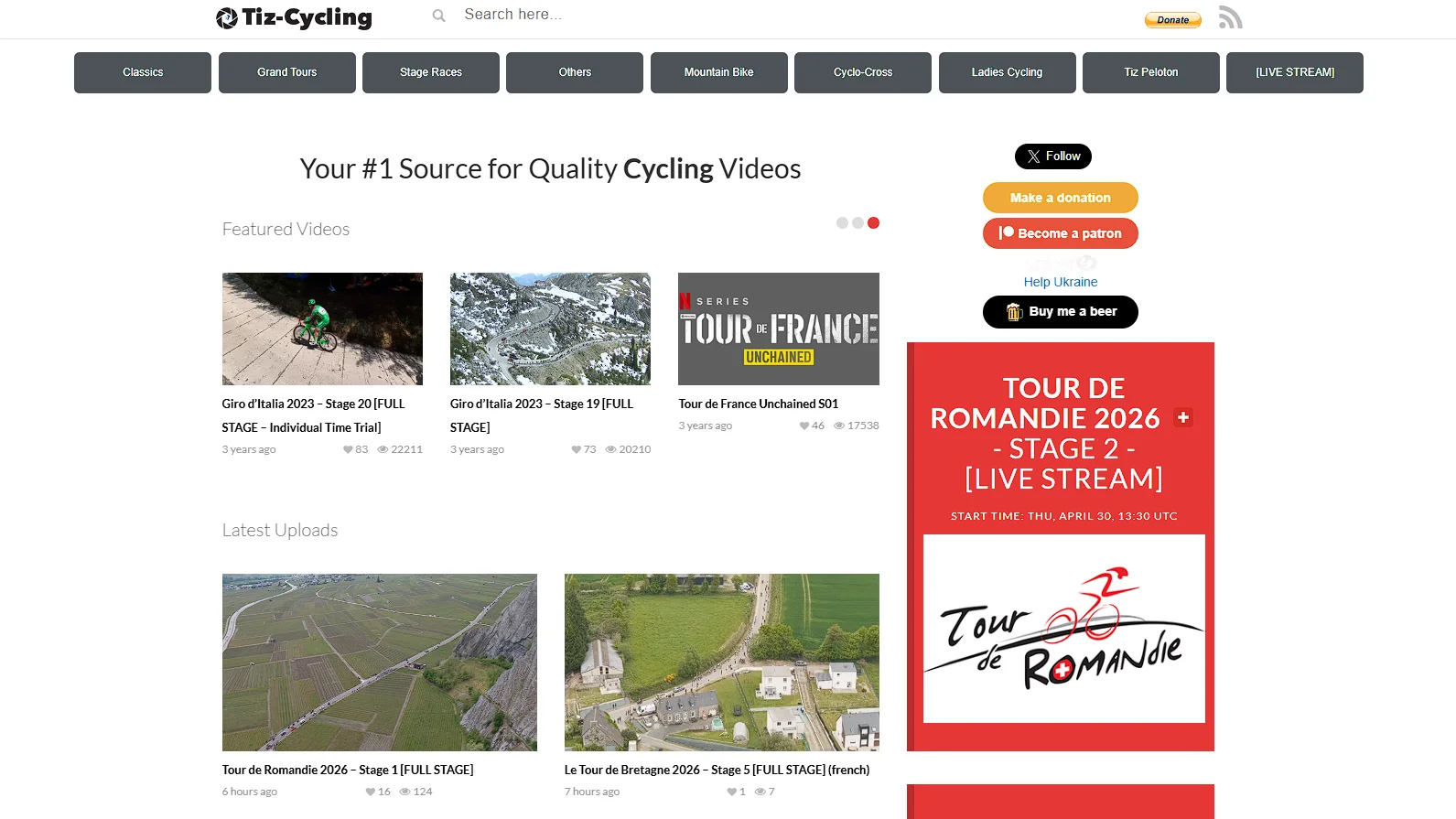Open Tour de Romandie Stage 2 live stream heading
The image size is (1456, 819).
[1063, 434]
